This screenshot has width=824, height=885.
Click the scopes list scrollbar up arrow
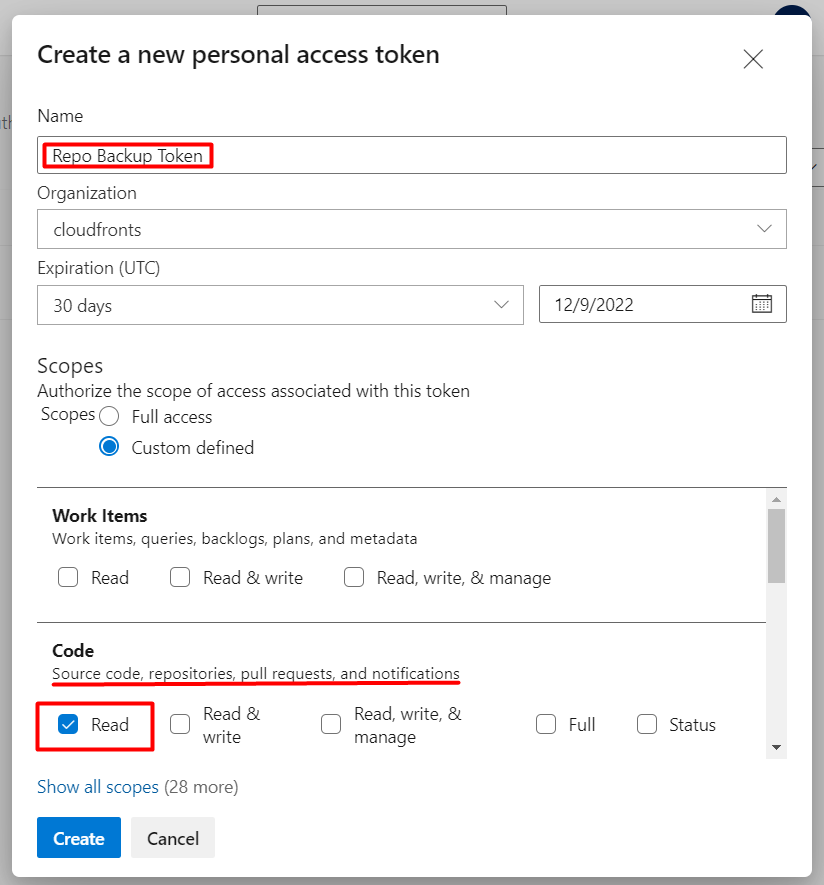(x=777, y=500)
